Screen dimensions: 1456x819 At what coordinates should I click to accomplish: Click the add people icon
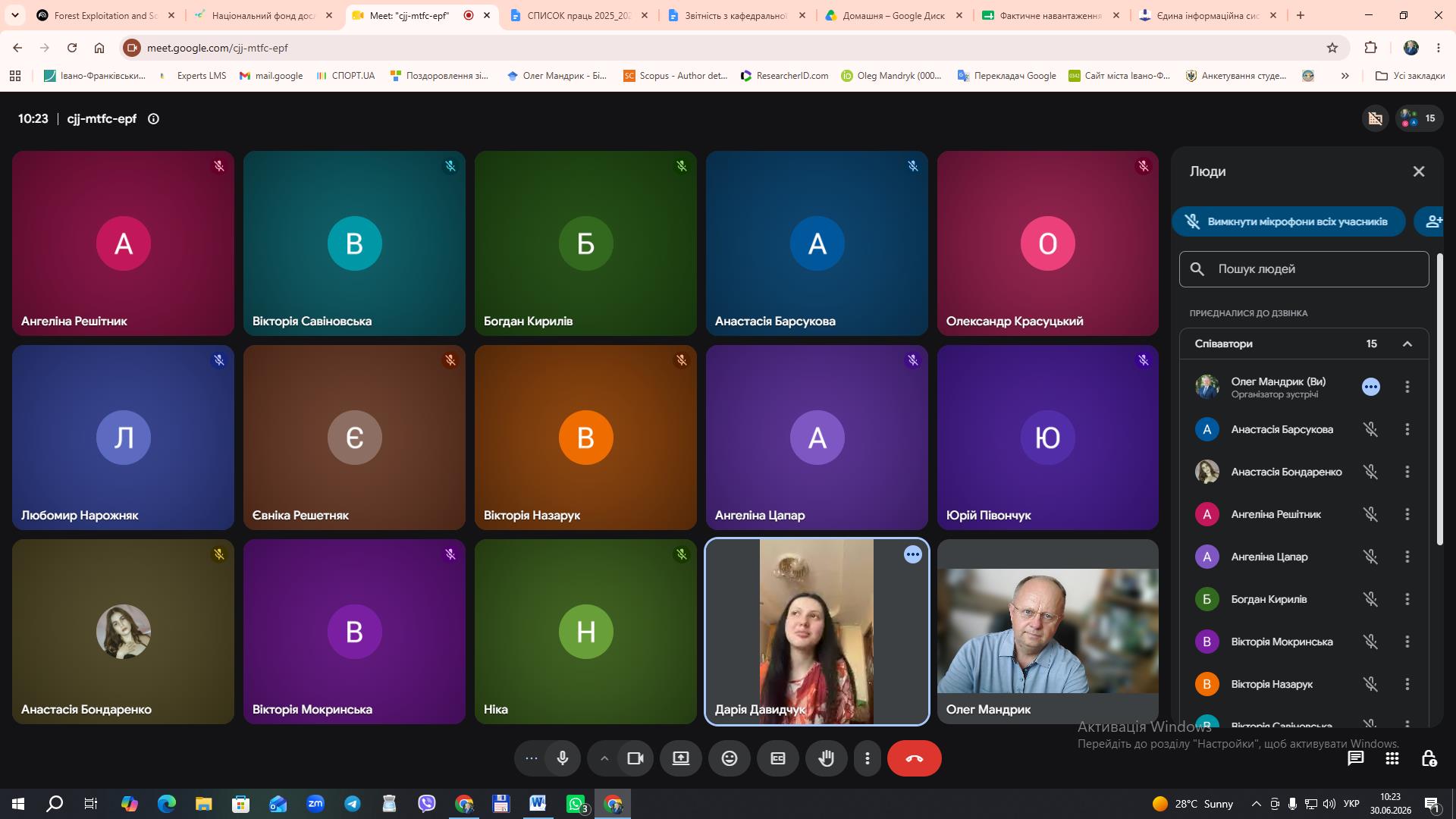click(x=1431, y=221)
